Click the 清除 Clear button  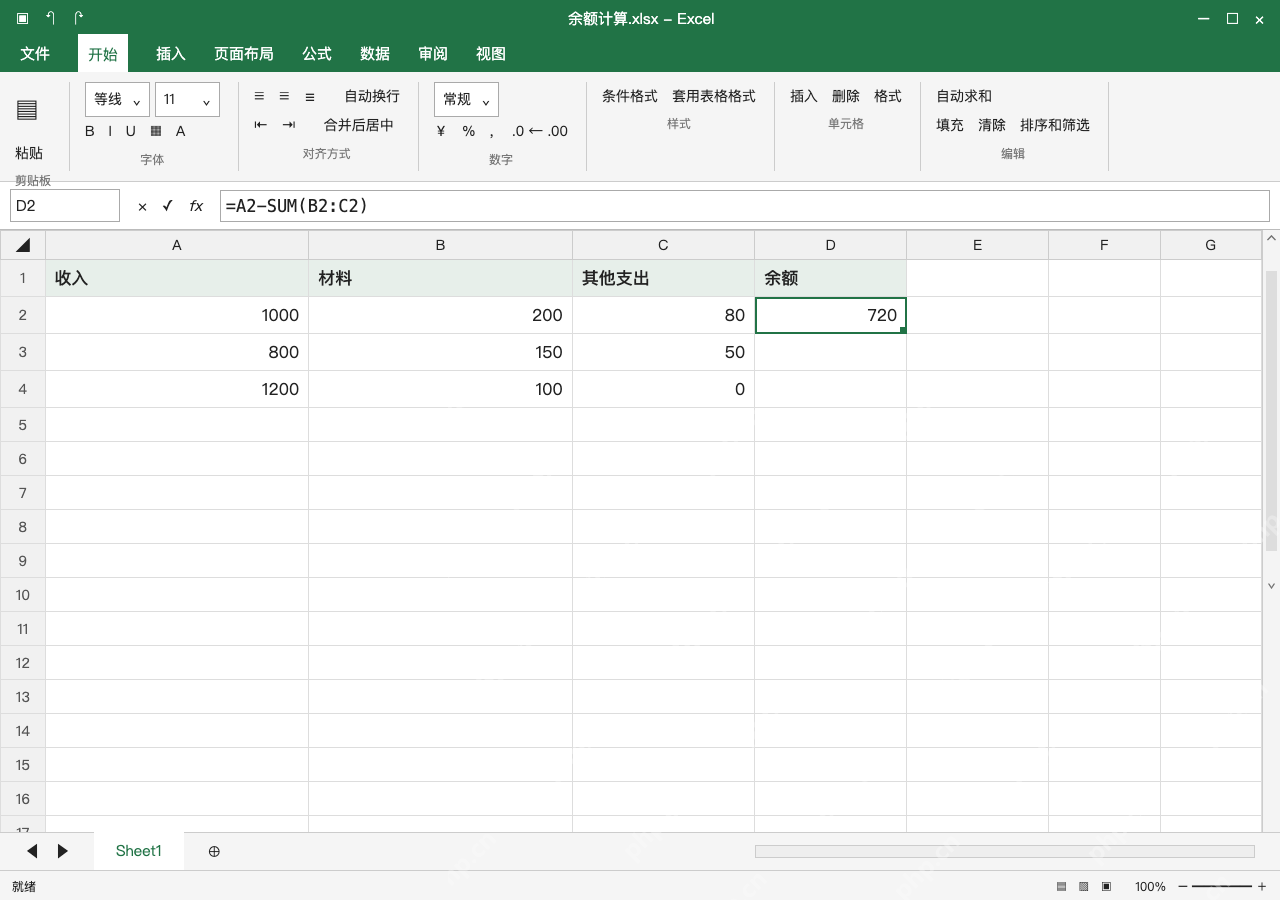[x=992, y=125]
